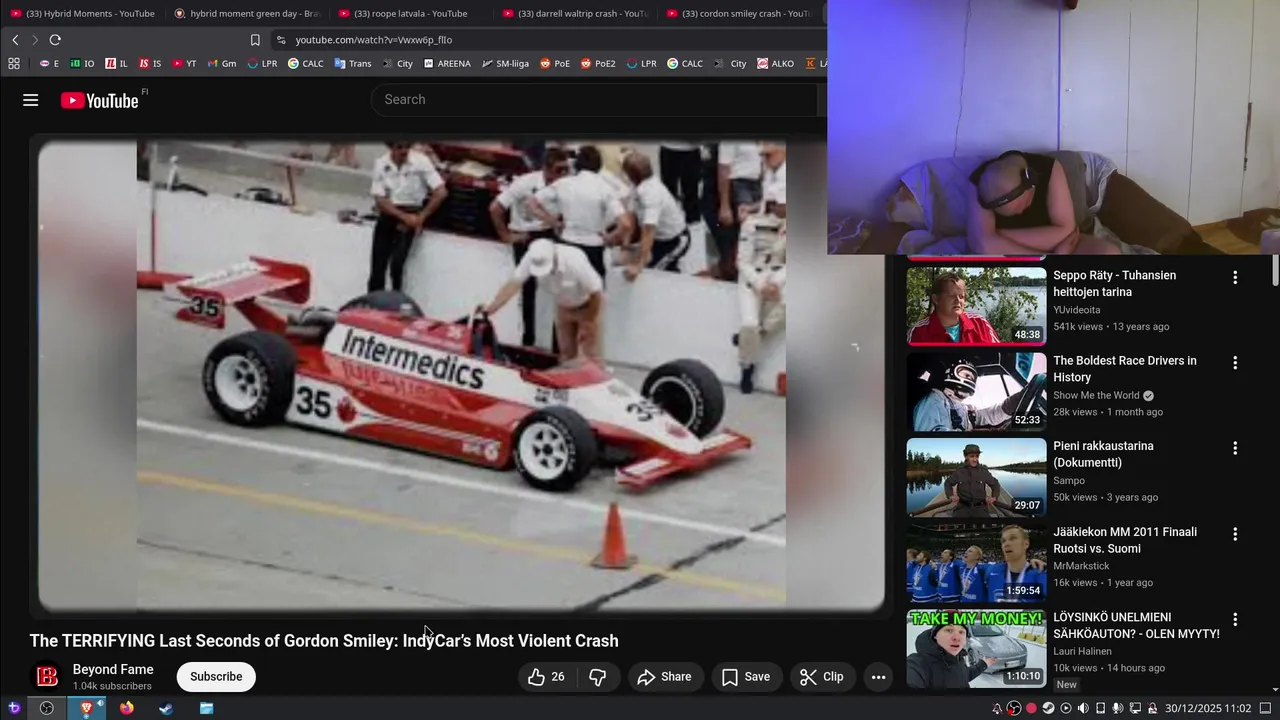This screenshot has height=720, width=1280.
Task: Open more actions below the video
Action: coord(878,677)
